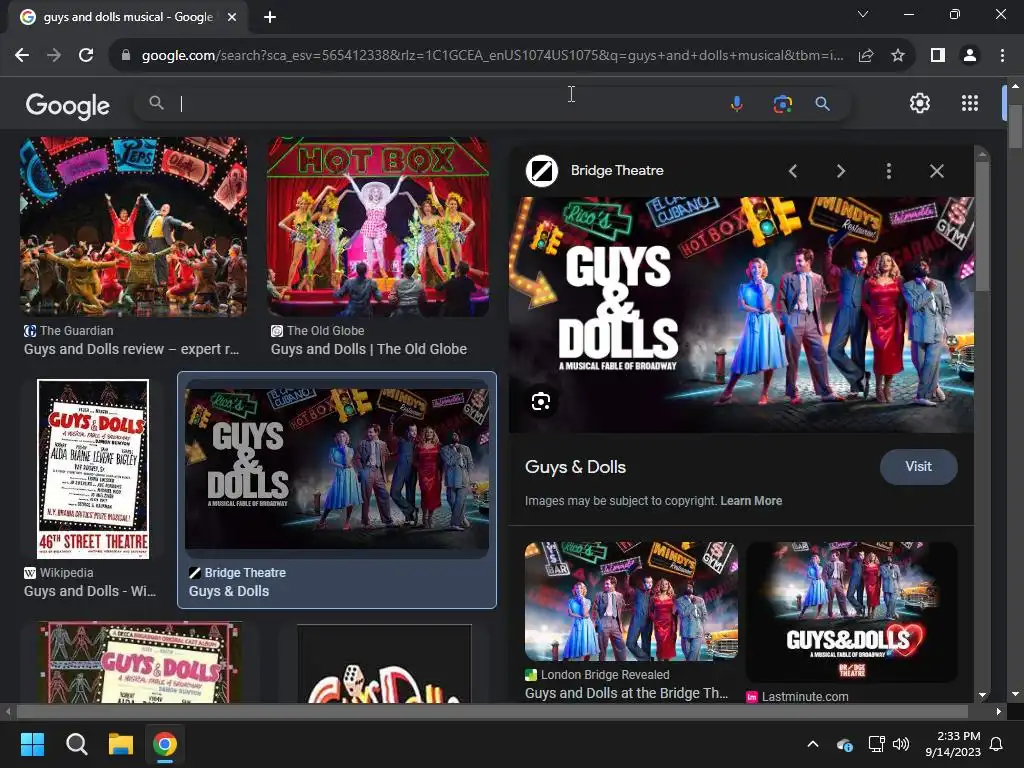Click the blue search magnifier button

click(x=822, y=104)
